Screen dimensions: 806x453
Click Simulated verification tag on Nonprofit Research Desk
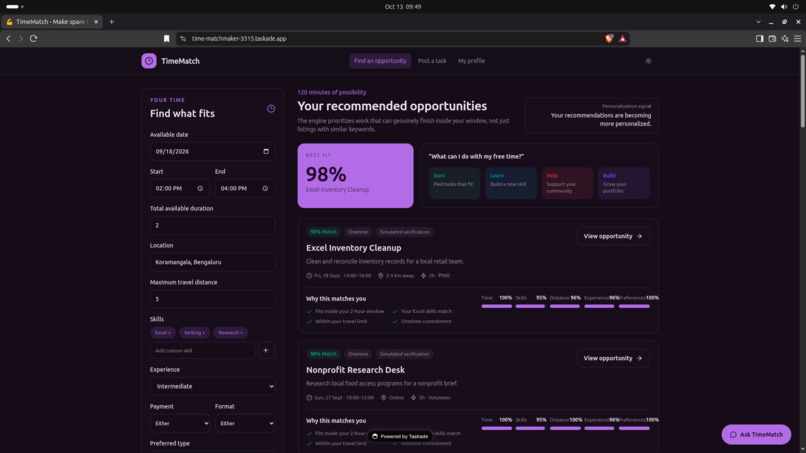(x=404, y=354)
